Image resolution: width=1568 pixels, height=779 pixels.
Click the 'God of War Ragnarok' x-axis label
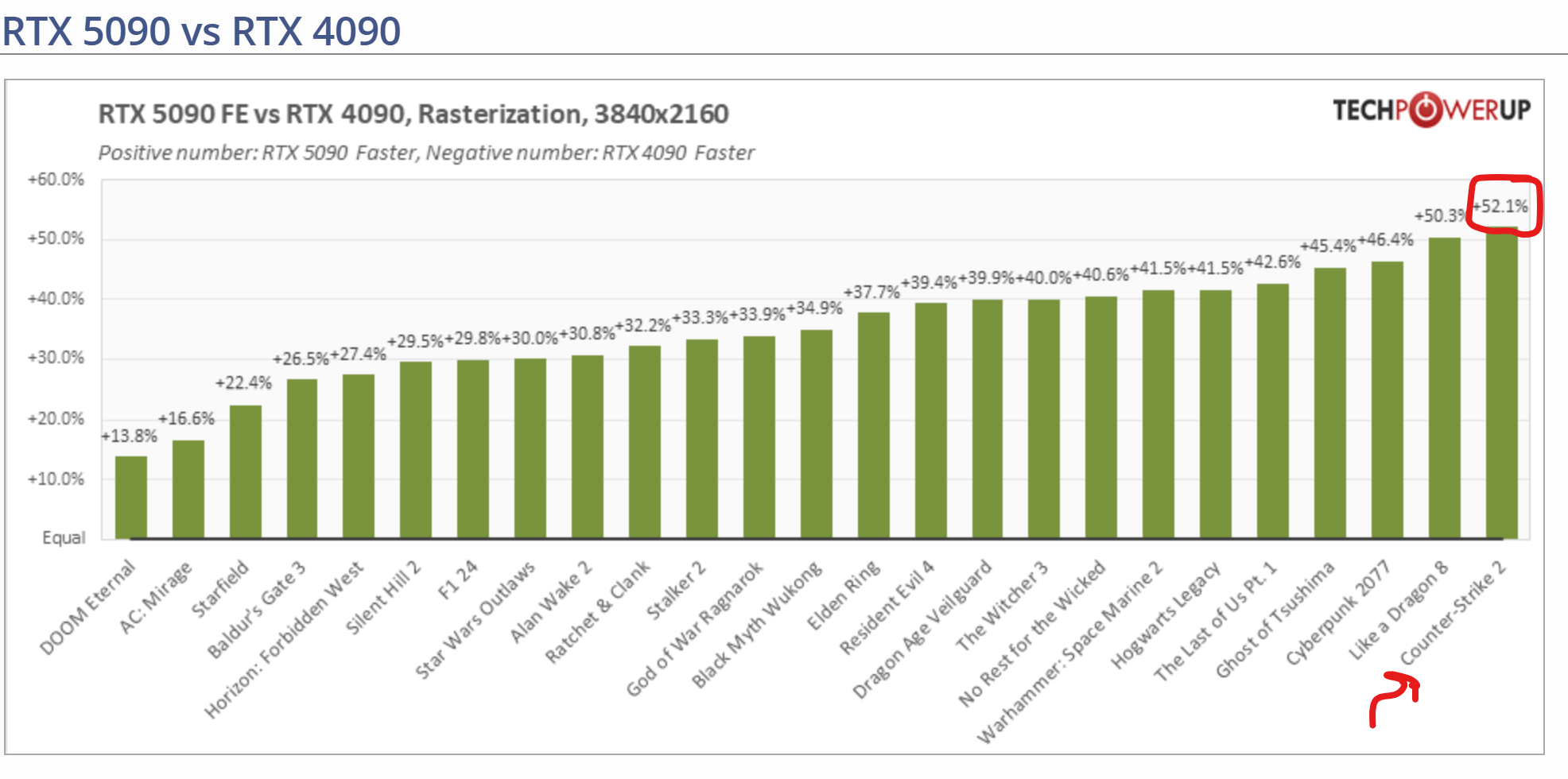click(x=694, y=628)
